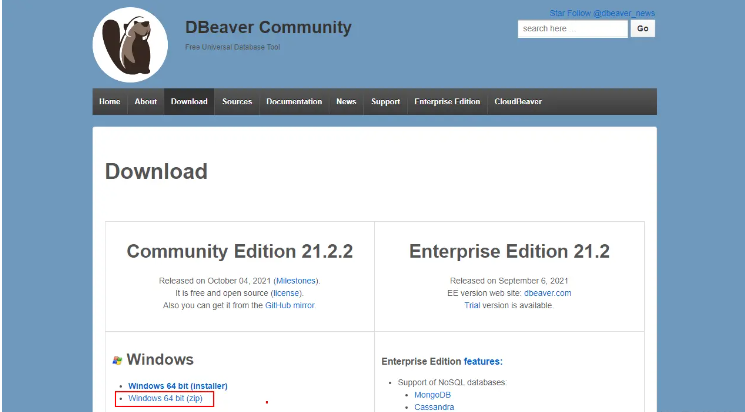Open the CloudBeaver menu item
Viewport: 745px width, 412px height.
coord(518,102)
